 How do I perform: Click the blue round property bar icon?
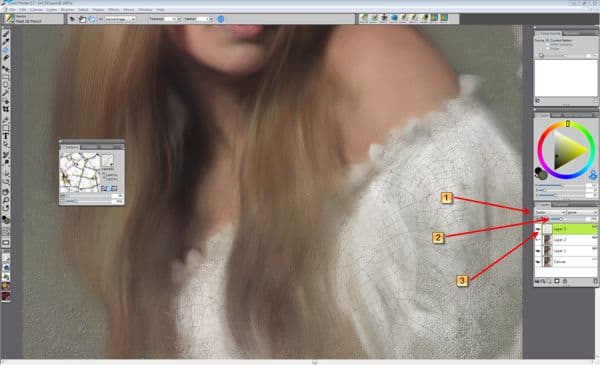221,19
